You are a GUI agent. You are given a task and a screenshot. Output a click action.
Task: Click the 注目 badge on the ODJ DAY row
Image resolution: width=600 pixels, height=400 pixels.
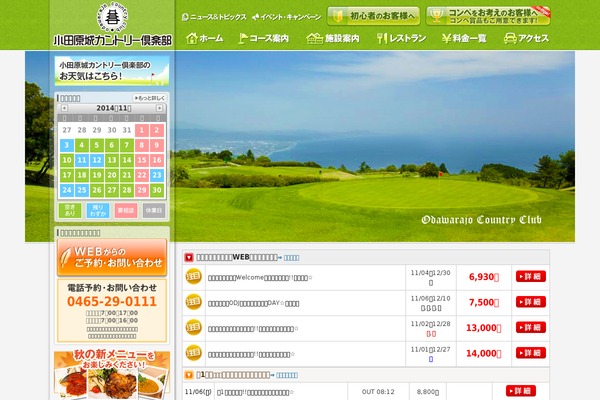coord(194,302)
